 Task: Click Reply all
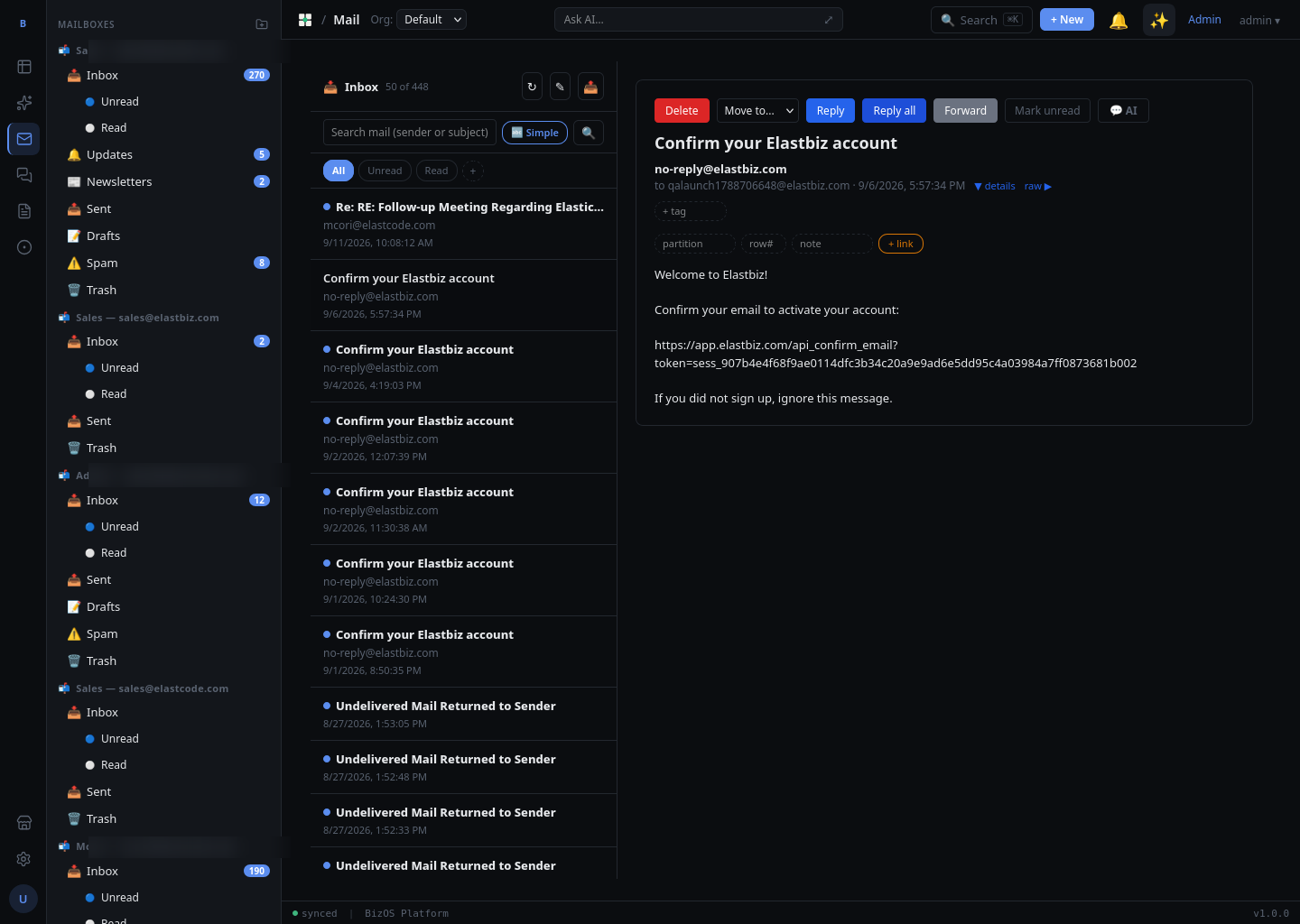(894, 110)
